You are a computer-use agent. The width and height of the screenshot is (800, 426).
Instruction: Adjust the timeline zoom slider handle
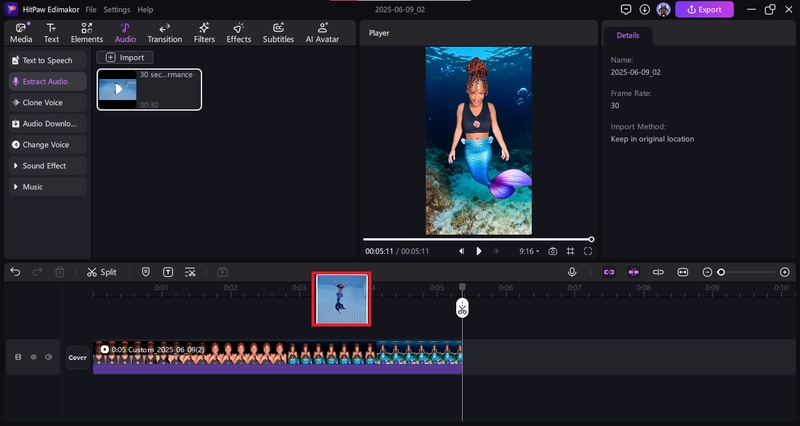pos(721,272)
